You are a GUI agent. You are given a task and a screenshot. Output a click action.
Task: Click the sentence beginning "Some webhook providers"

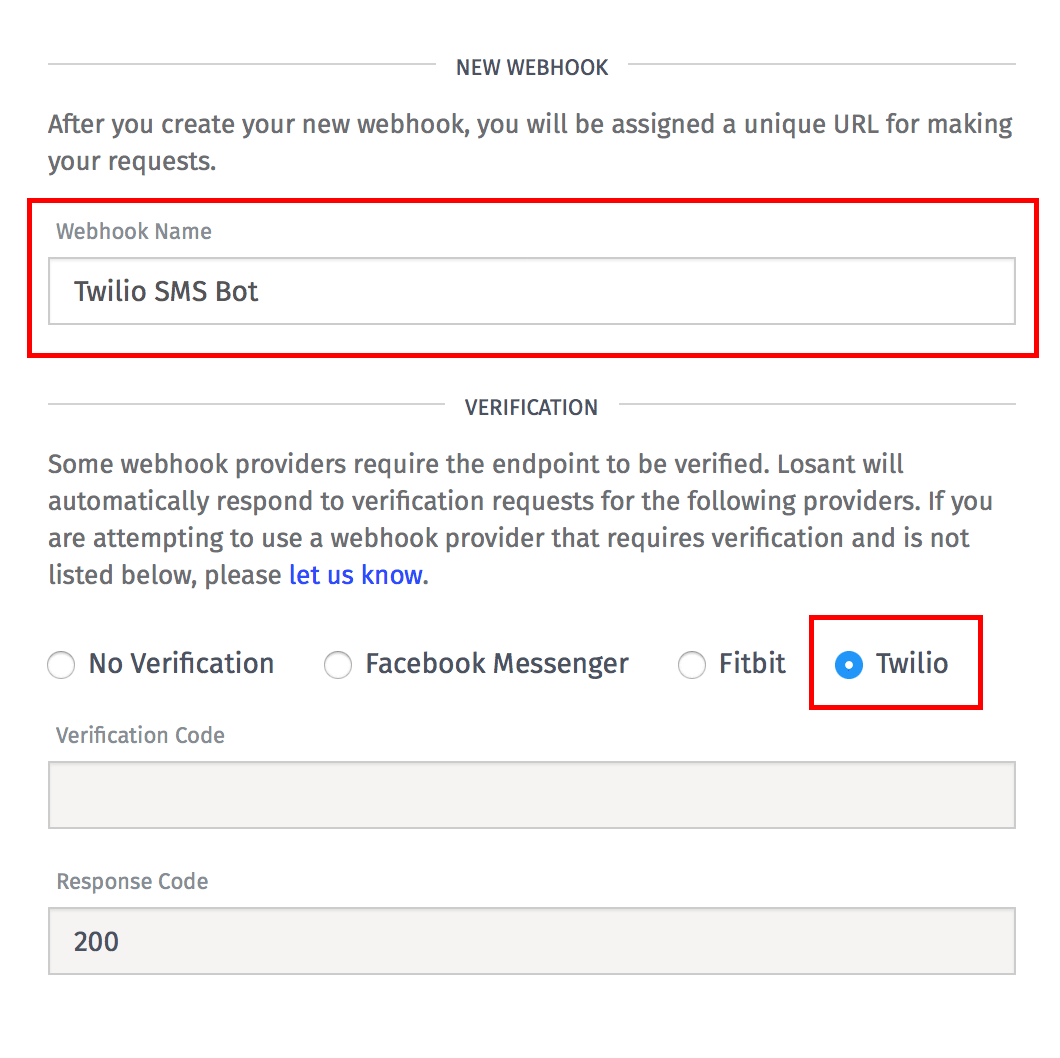(250, 465)
